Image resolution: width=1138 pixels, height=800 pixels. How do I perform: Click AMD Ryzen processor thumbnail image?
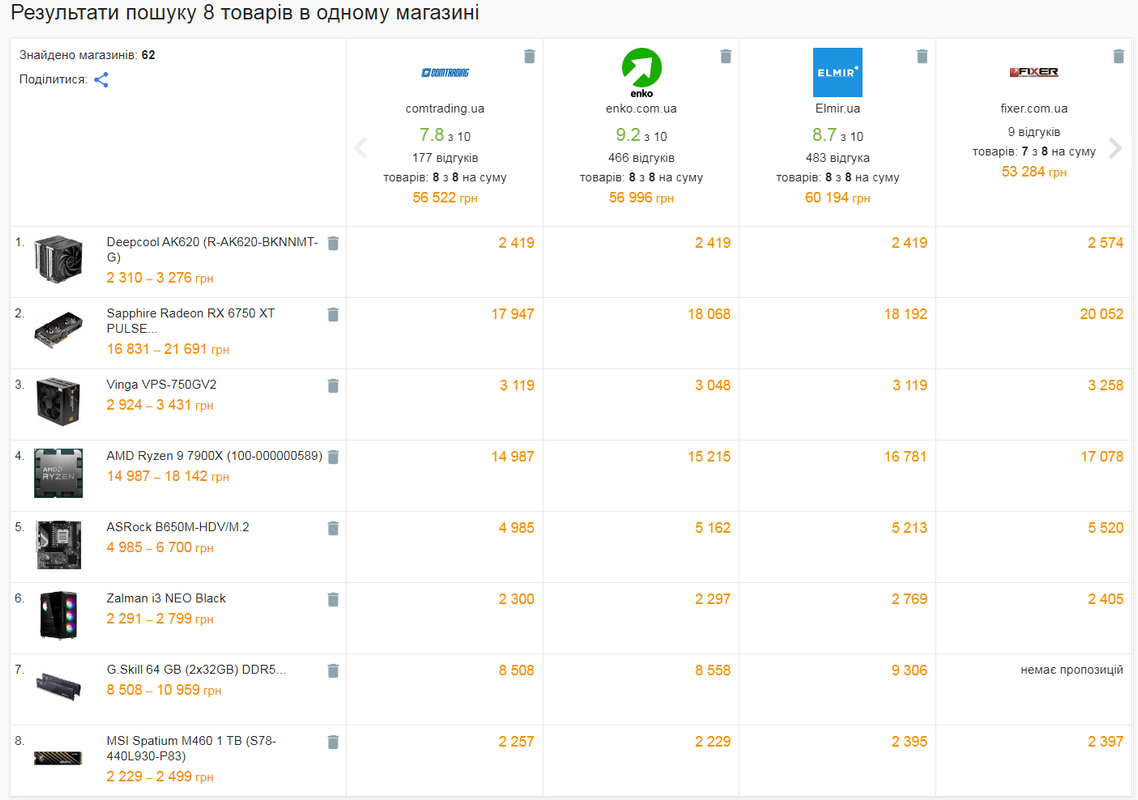click(58, 473)
